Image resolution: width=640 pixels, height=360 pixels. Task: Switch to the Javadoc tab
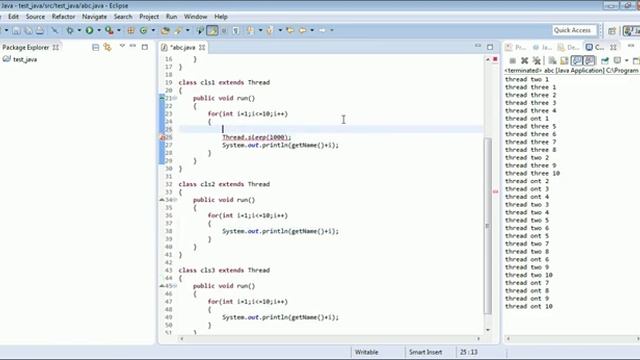[x=542, y=47]
